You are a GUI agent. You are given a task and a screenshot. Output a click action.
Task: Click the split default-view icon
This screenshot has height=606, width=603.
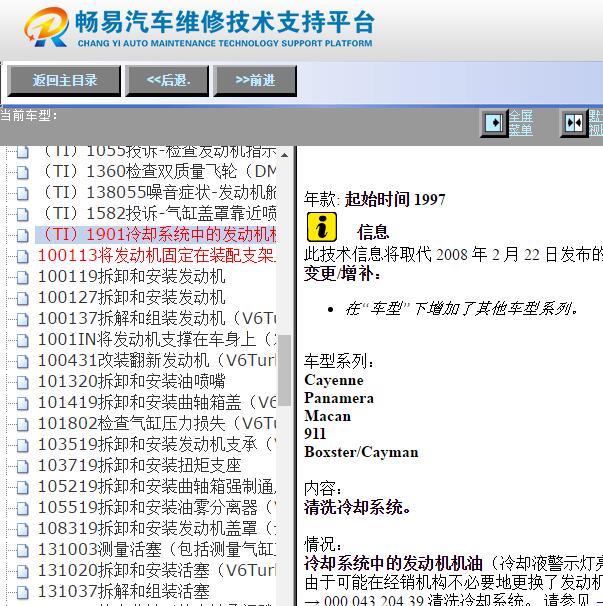(x=574, y=123)
